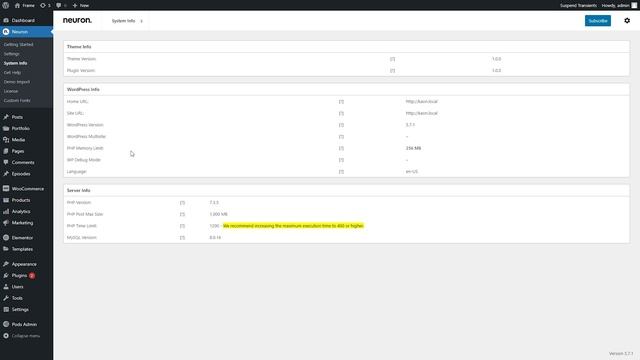The height and width of the screenshot is (360, 640).
Task: Click the Analytics chart icon in sidebar
Action: pos(6,211)
